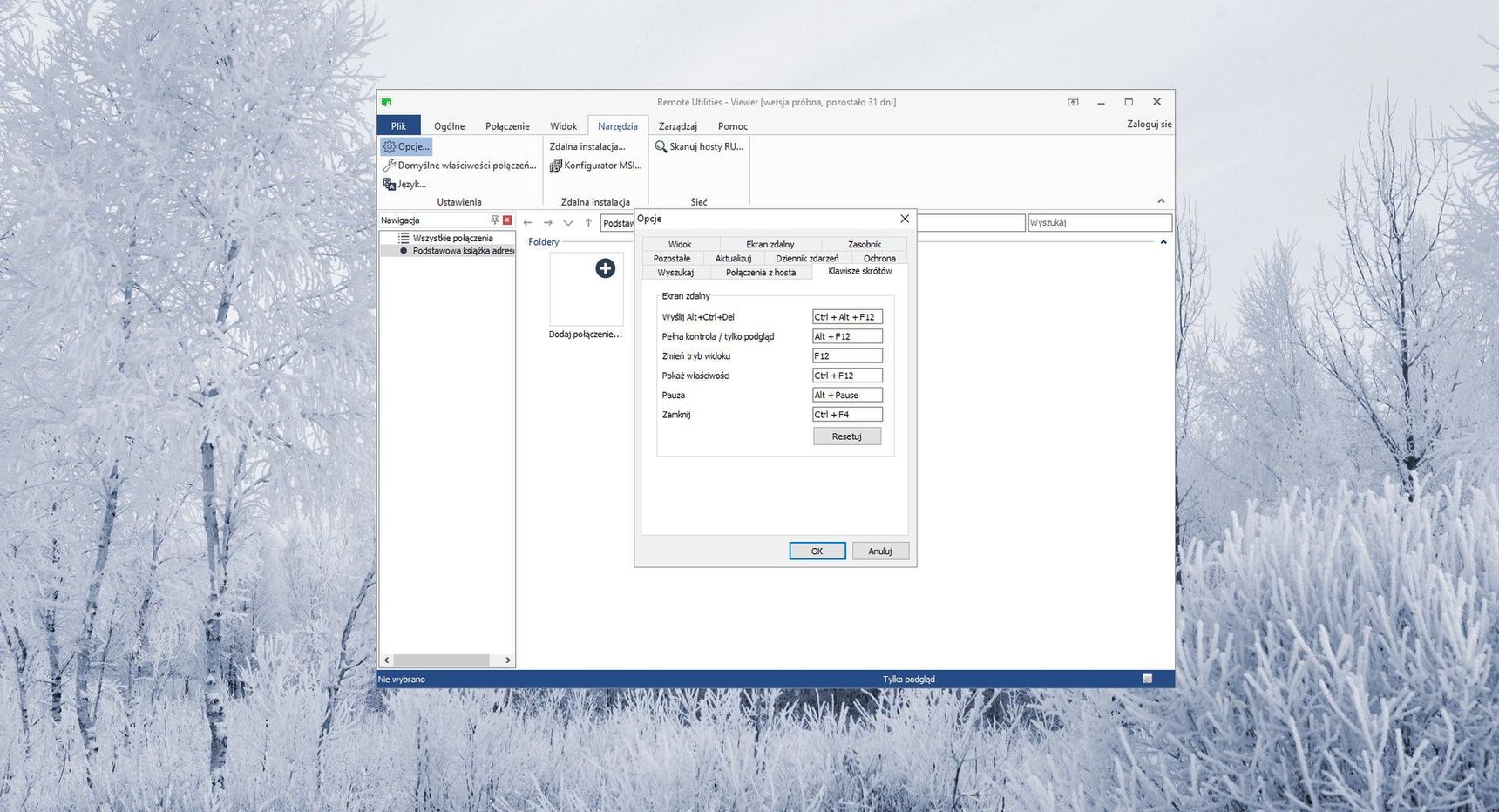Start Skanuj hosty RU network scan
The width and height of the screenshot is (1499, 812).
coord(700,146)
